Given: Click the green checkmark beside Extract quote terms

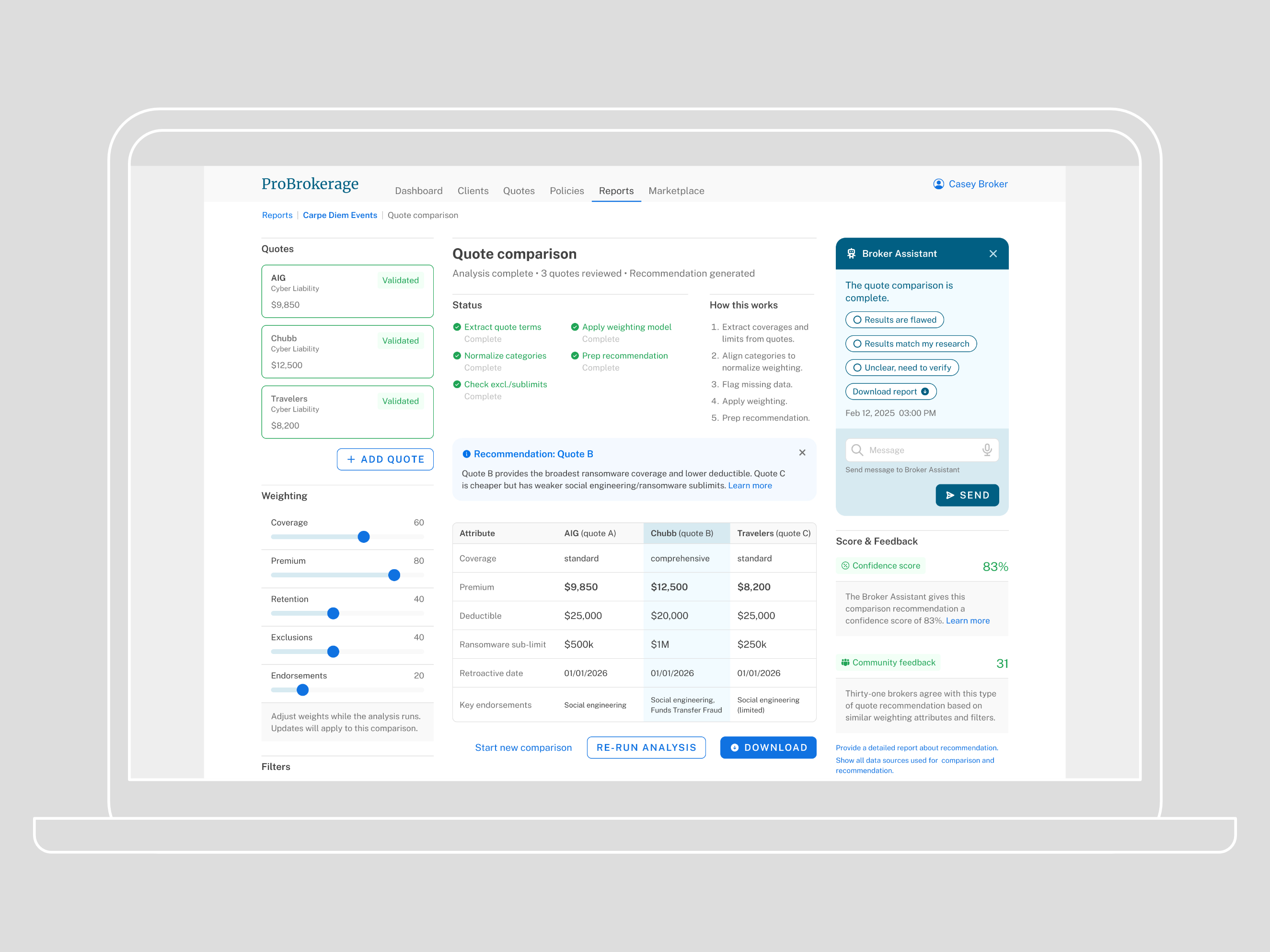Looking at the screenshot, I should [x=457, y=326].
